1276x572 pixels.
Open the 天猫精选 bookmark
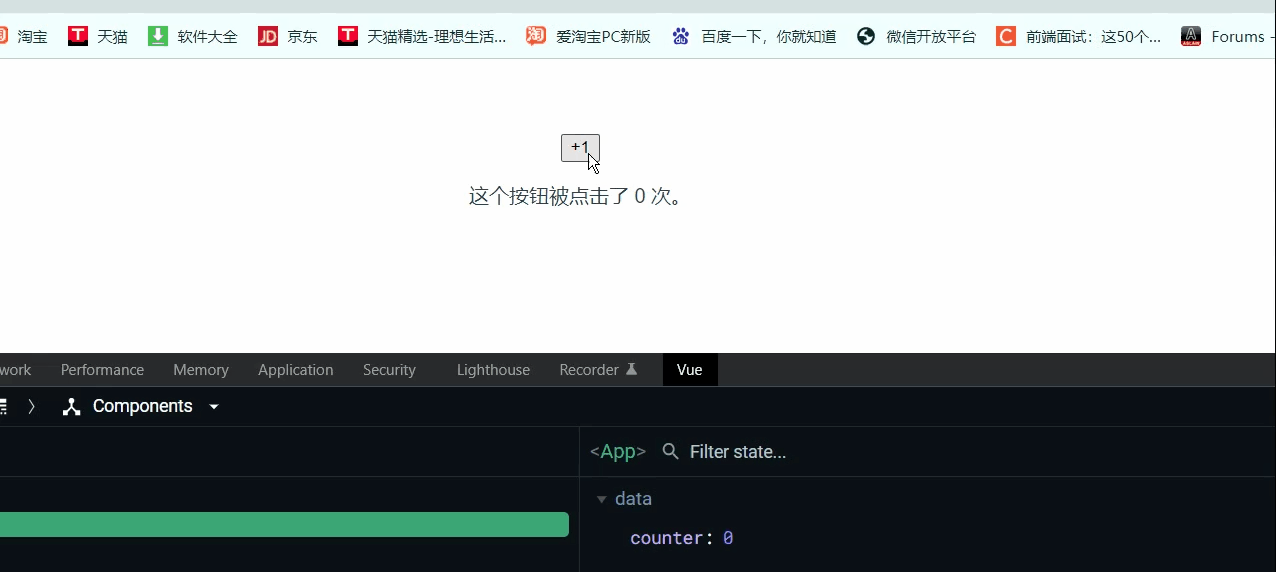(x=422, y=36)
